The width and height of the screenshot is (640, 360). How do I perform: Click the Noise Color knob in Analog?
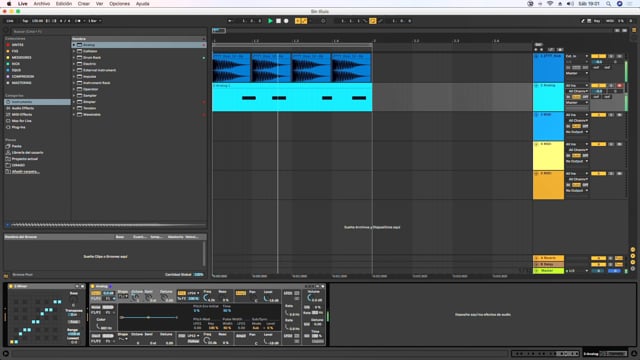tap(99, 326)
